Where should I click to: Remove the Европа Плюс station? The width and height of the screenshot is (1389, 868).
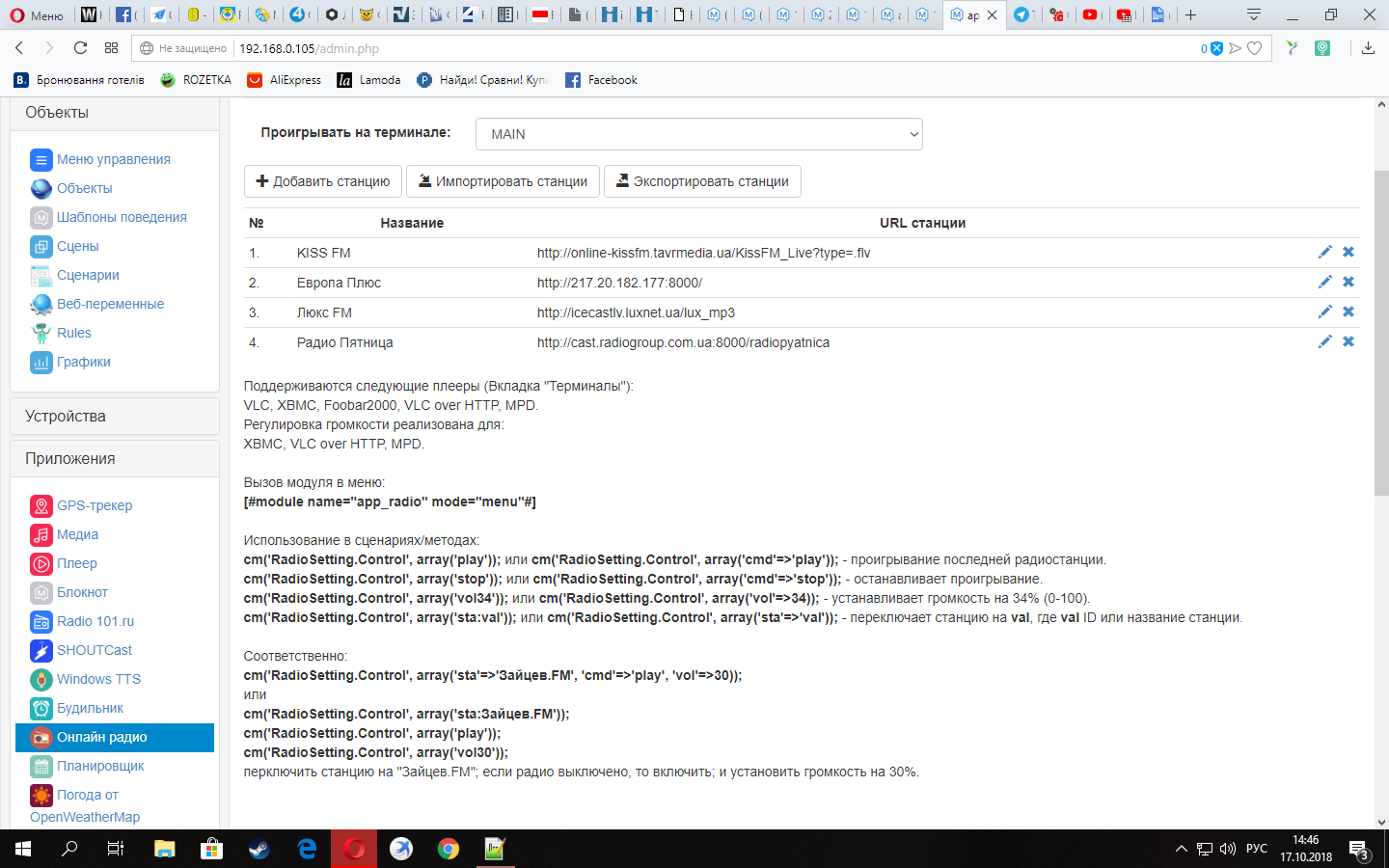[x=1348, y=282]
